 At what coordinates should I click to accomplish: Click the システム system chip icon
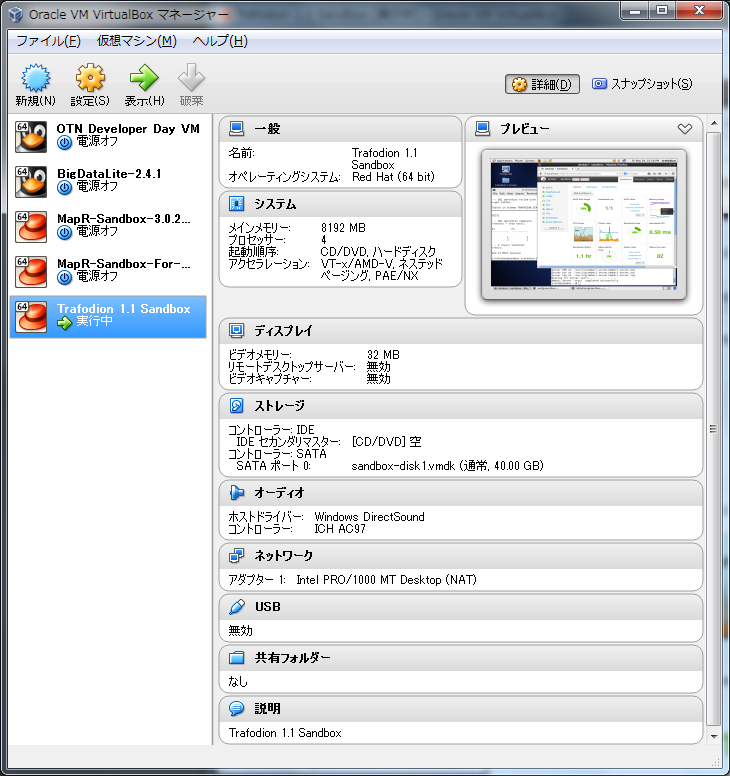click(x=237, y=204)
